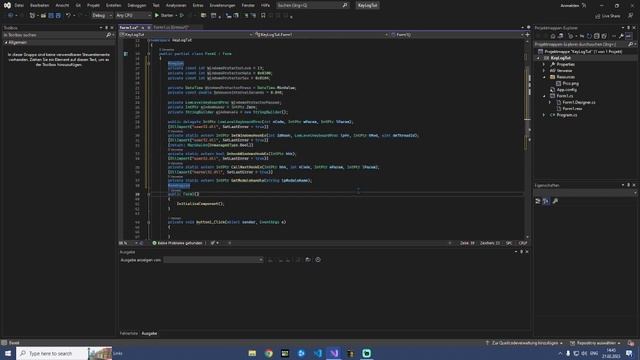Click Keine Probleme gefunden indicator

pyautogui.click(x=177, y=243)
